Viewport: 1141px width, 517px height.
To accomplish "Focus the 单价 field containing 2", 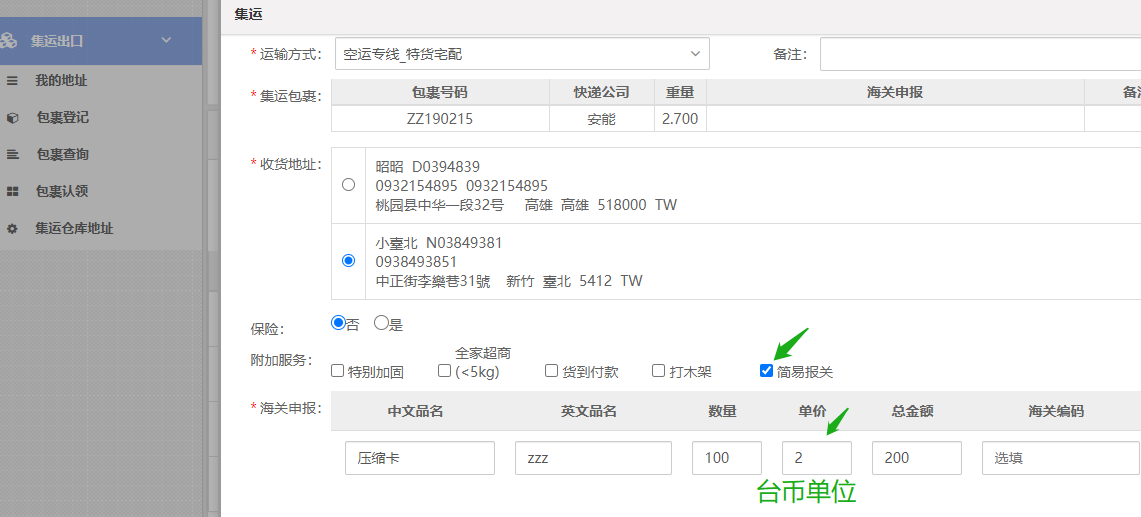I will (816, 458).
